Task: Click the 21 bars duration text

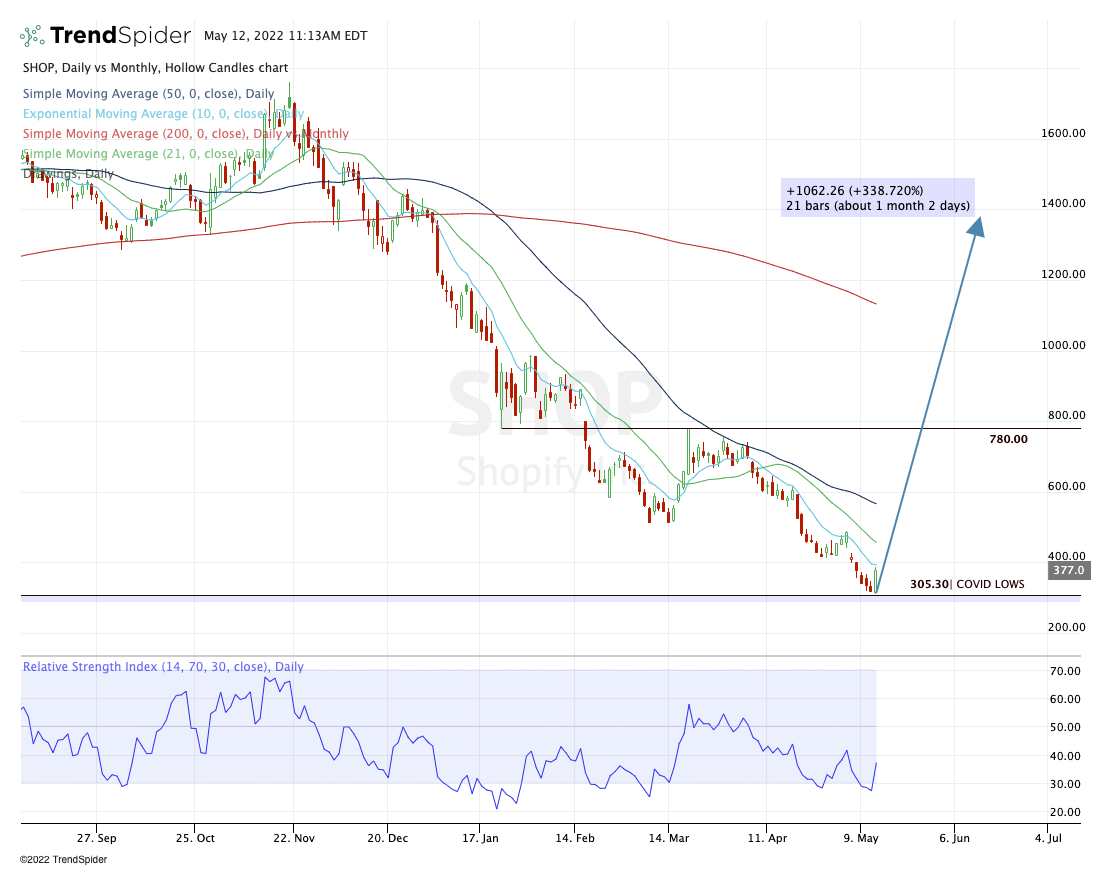Action: coord(878,206)
